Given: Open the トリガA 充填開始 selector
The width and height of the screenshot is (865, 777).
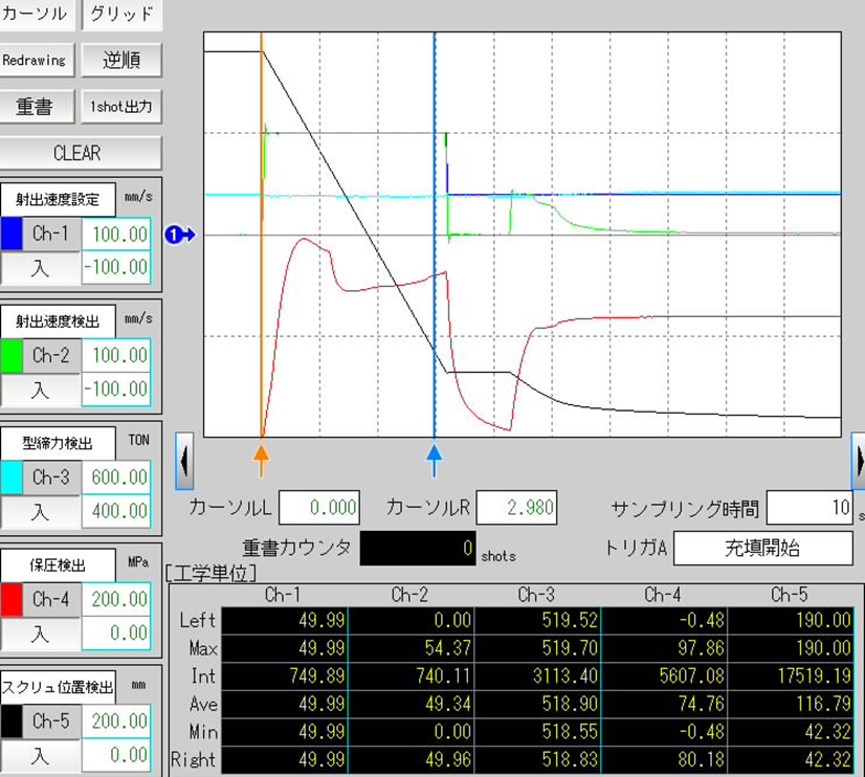Looking at the screenshot, I should [x=763, y=548].
